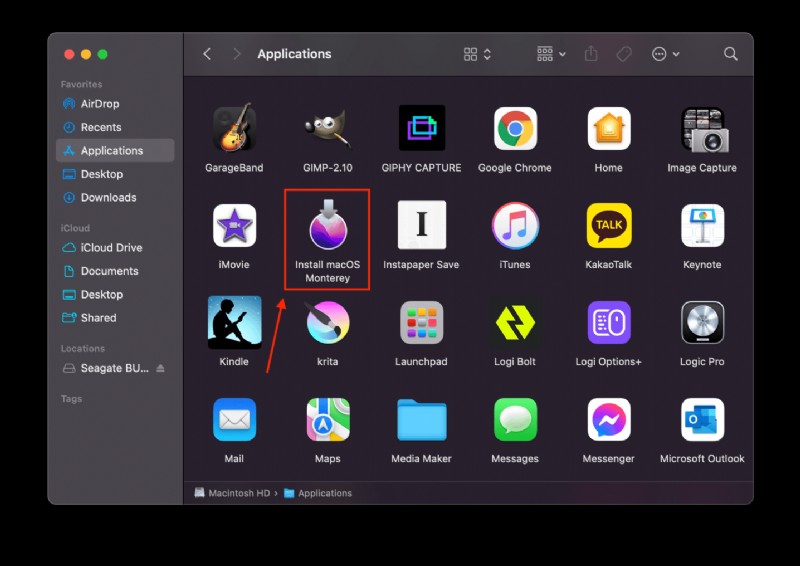The image size is (800, 566).
Task: Open the more actions ellipsis menu
Action: point(665,54)
